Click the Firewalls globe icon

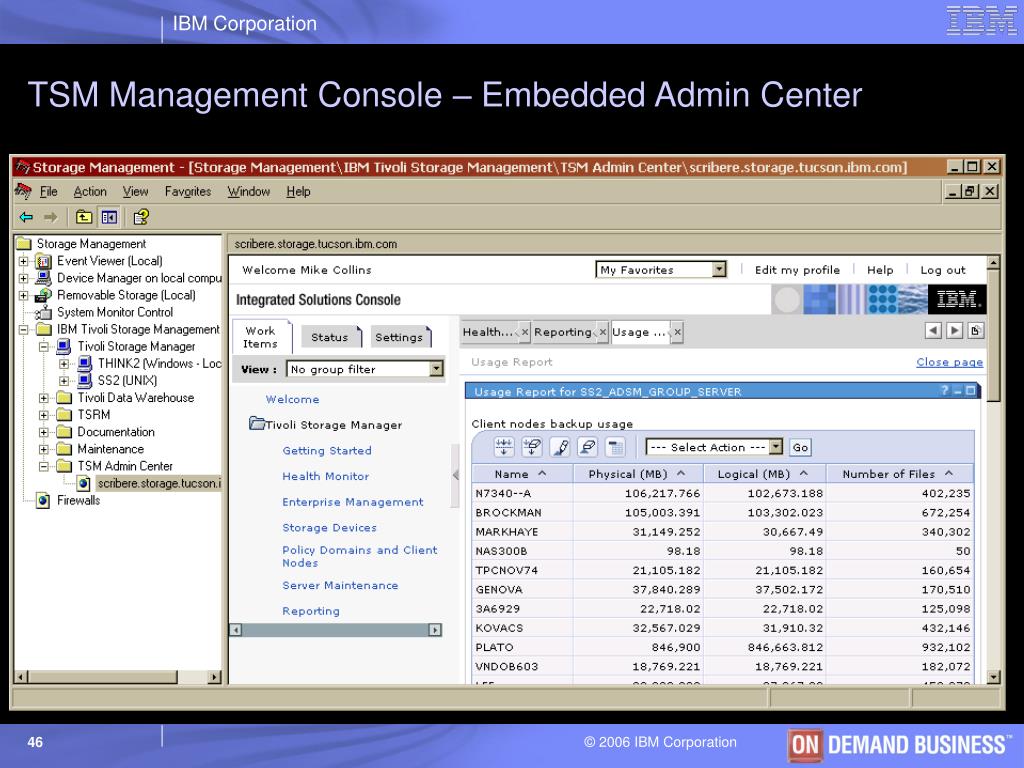43,501
